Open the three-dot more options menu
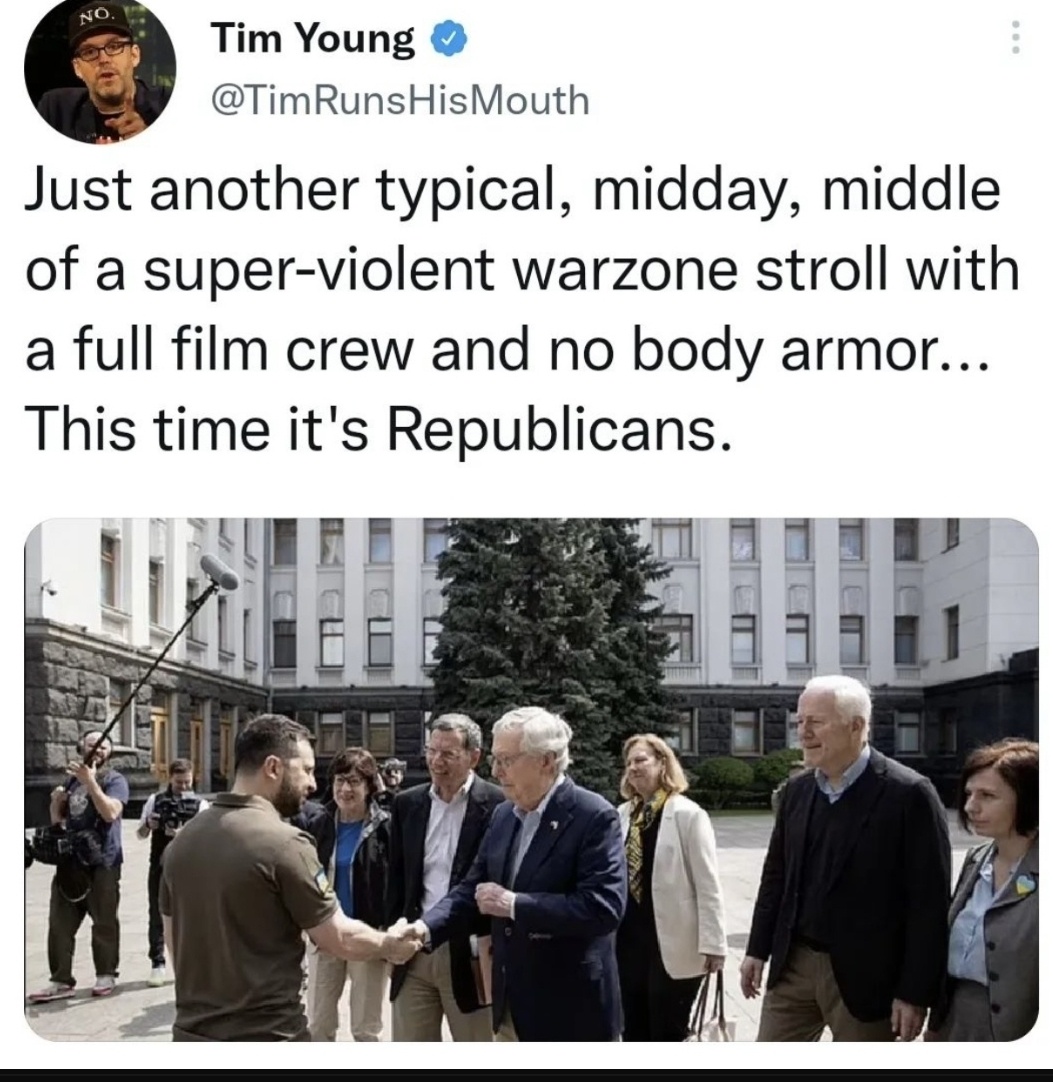This screenshot has height=1082, width=1053. 1015,37
